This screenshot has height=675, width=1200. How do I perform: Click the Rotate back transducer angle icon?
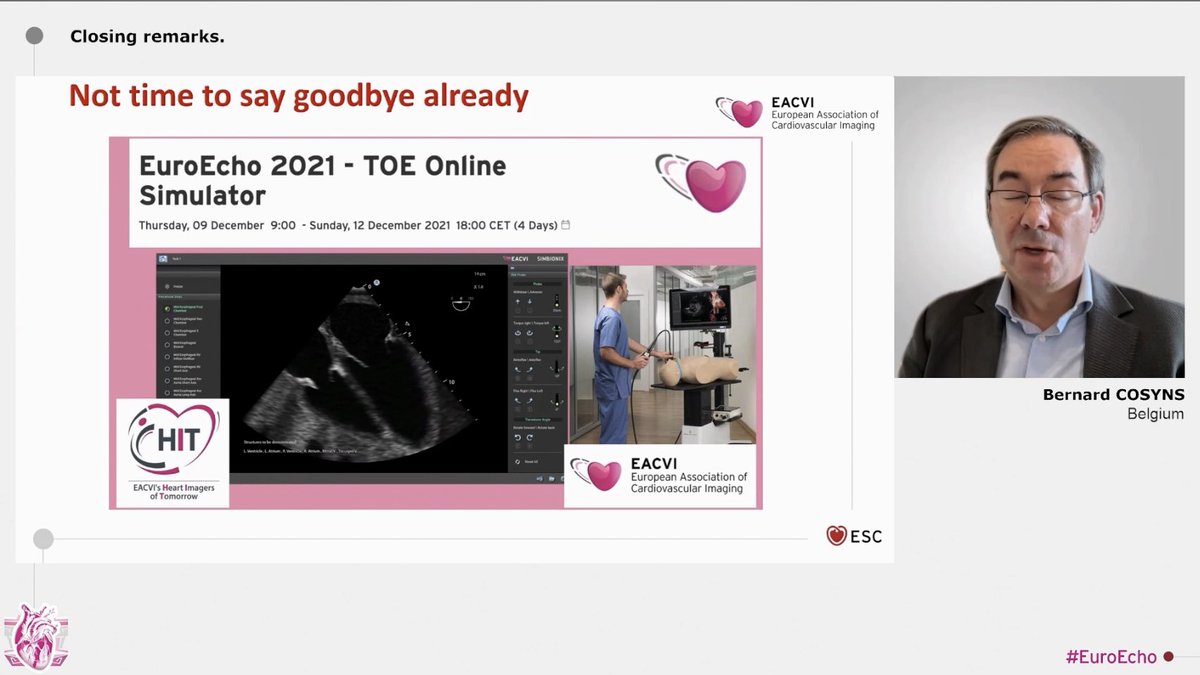(530, 437)
